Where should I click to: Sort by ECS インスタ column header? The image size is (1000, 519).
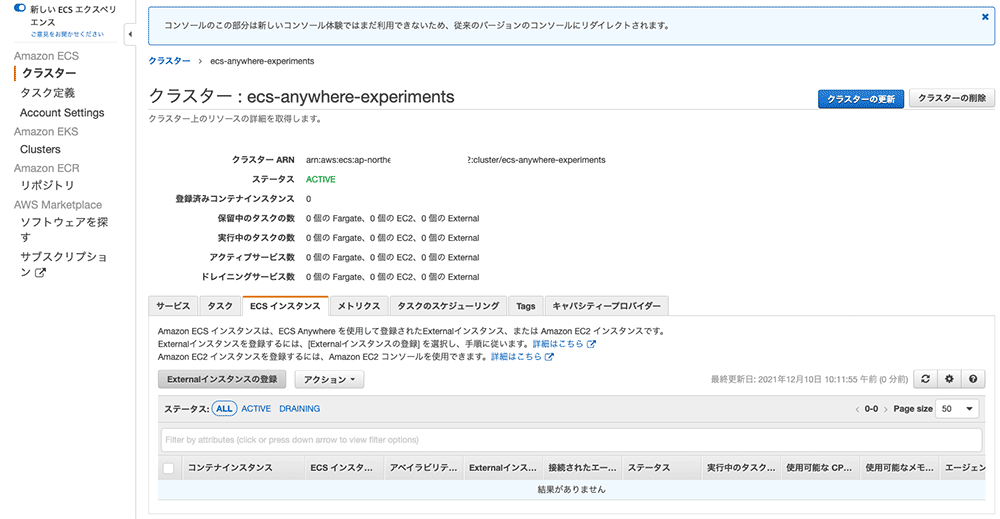point(342,468)
